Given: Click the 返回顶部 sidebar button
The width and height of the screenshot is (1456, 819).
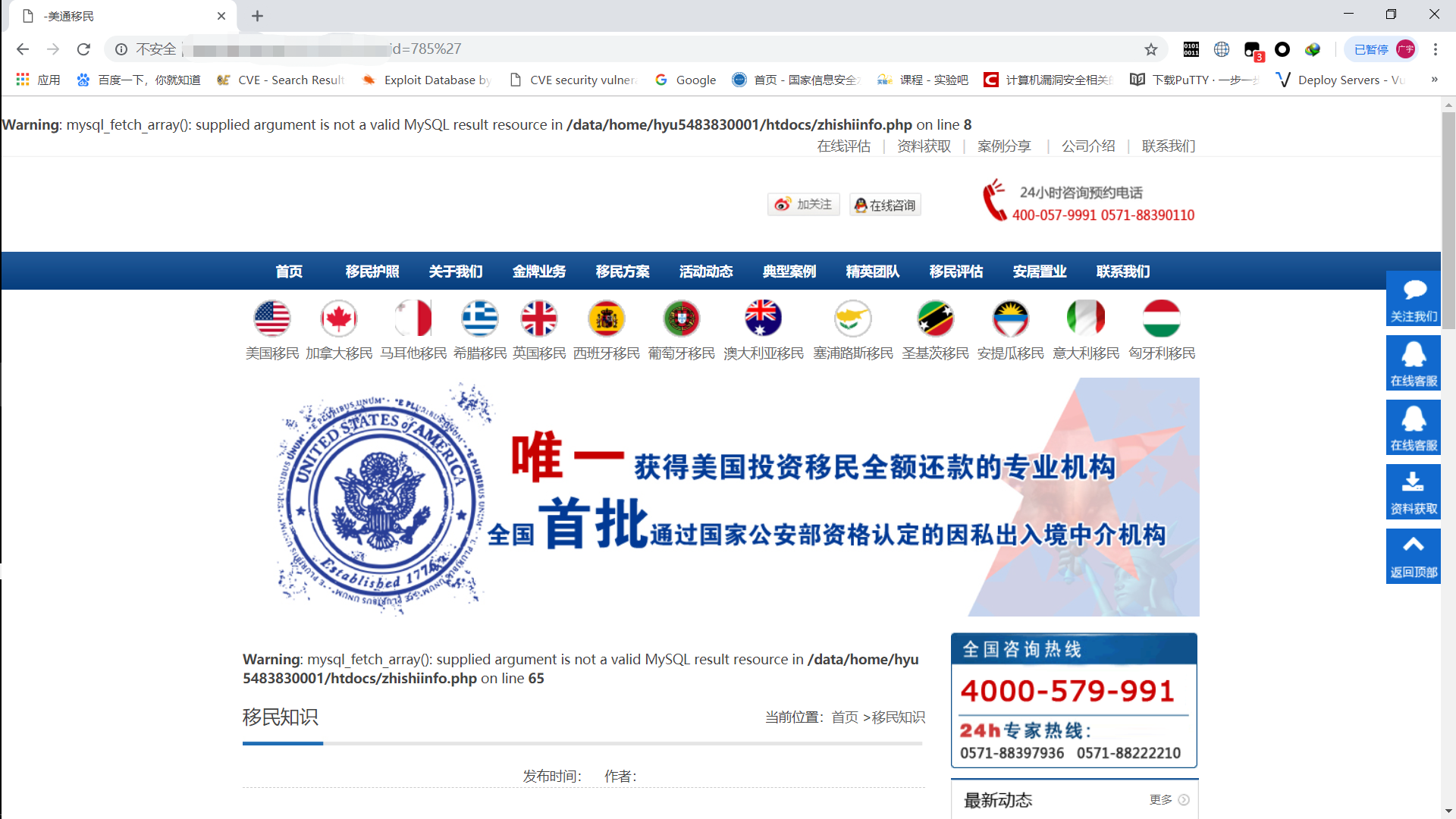Looking at the screenshot, I should coord(1414,556).
